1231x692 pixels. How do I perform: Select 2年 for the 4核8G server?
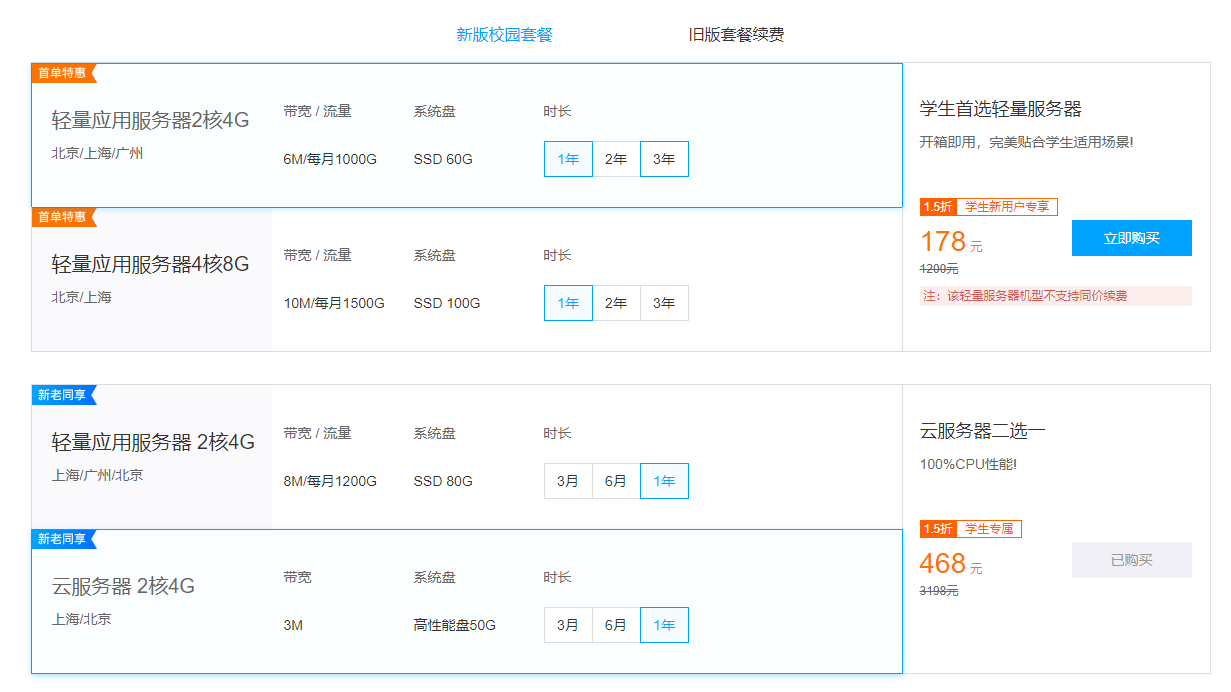[x=616, y=303]
